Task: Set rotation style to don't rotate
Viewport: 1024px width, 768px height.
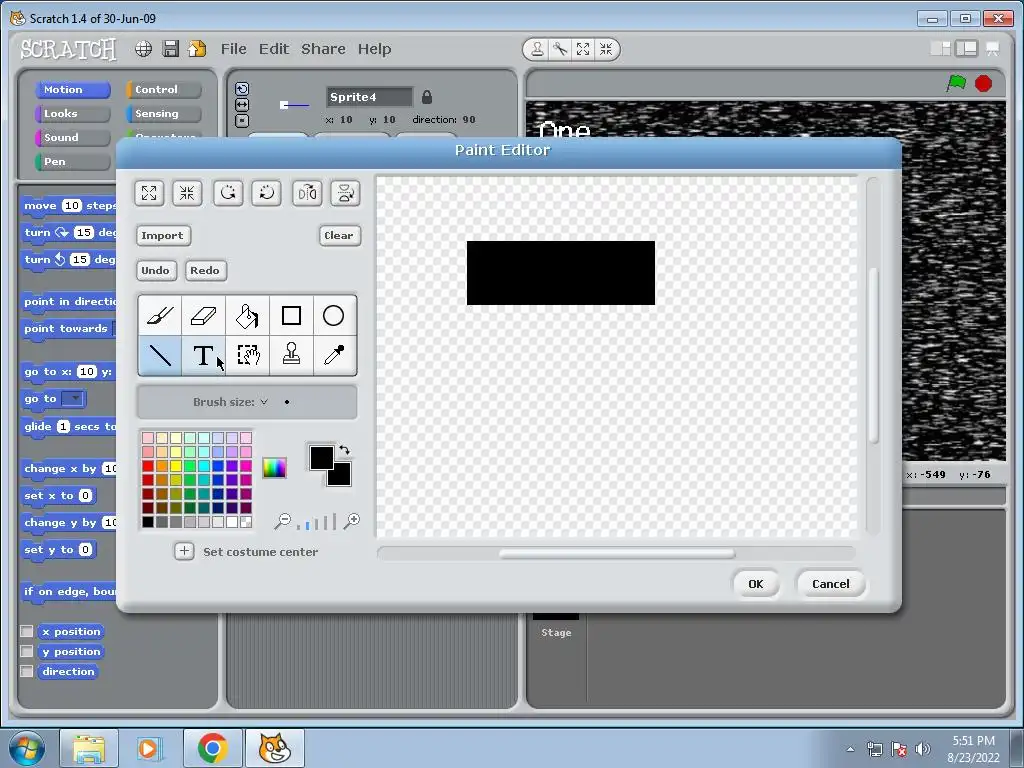Action: 242,121
